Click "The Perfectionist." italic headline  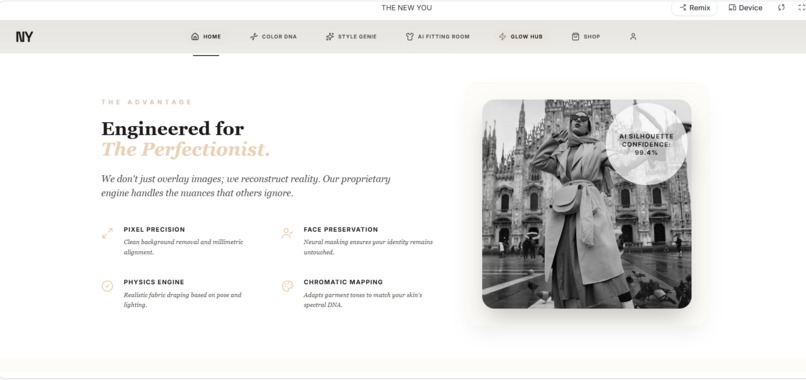(x=186, y=150)
